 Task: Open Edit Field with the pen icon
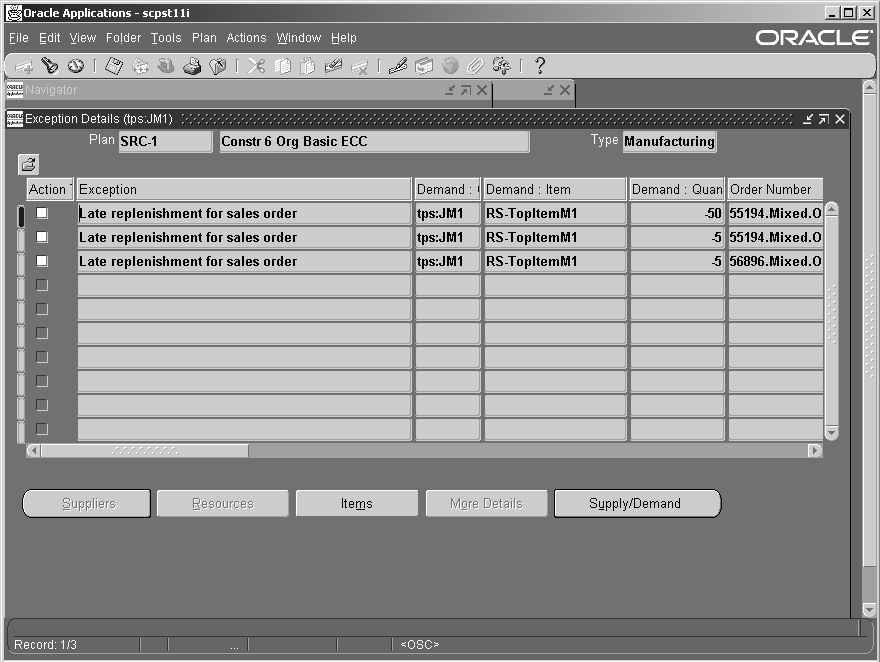coord(397,66)
